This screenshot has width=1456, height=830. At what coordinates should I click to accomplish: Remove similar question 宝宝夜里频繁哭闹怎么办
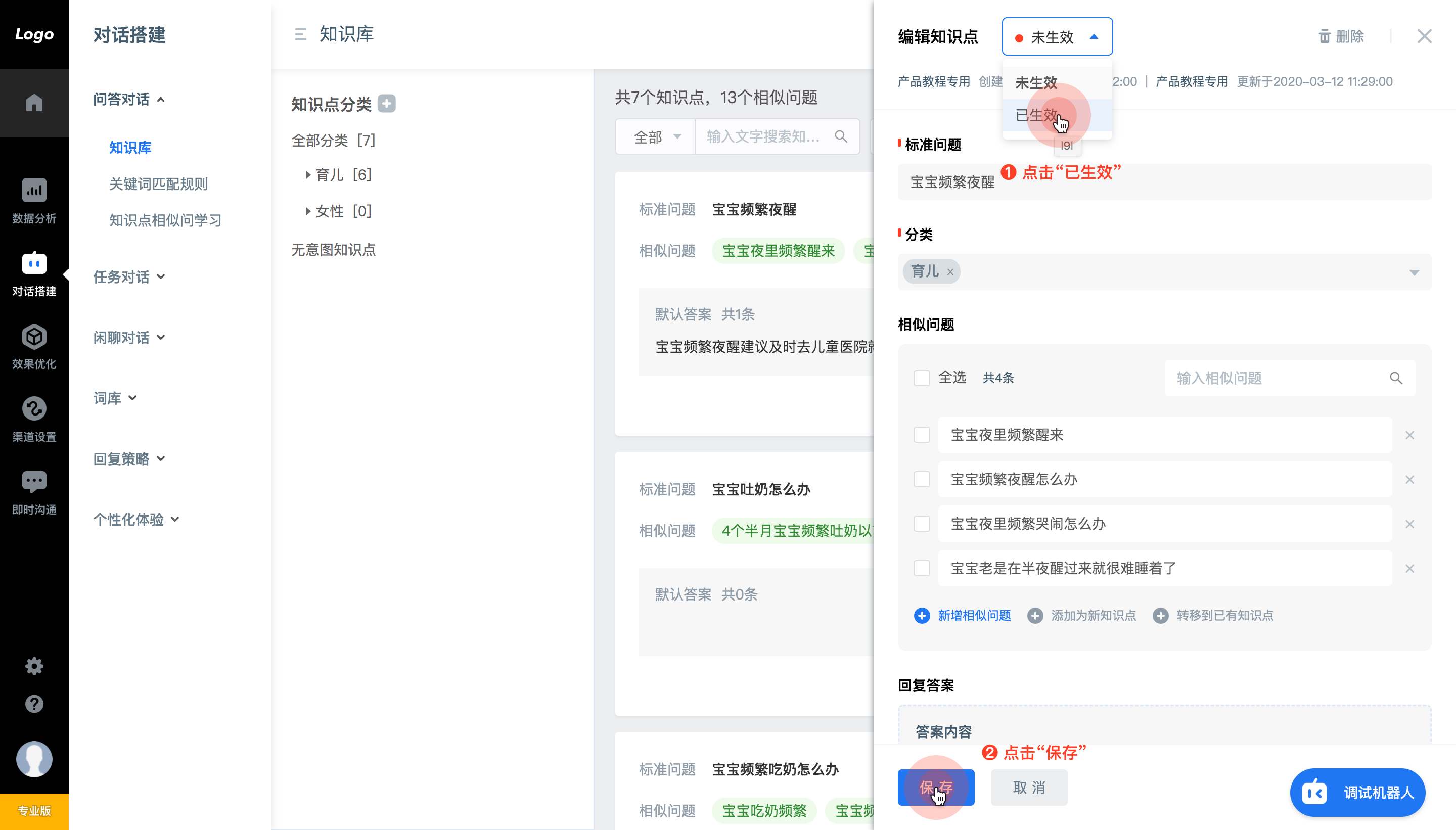tap(1410, 524)
